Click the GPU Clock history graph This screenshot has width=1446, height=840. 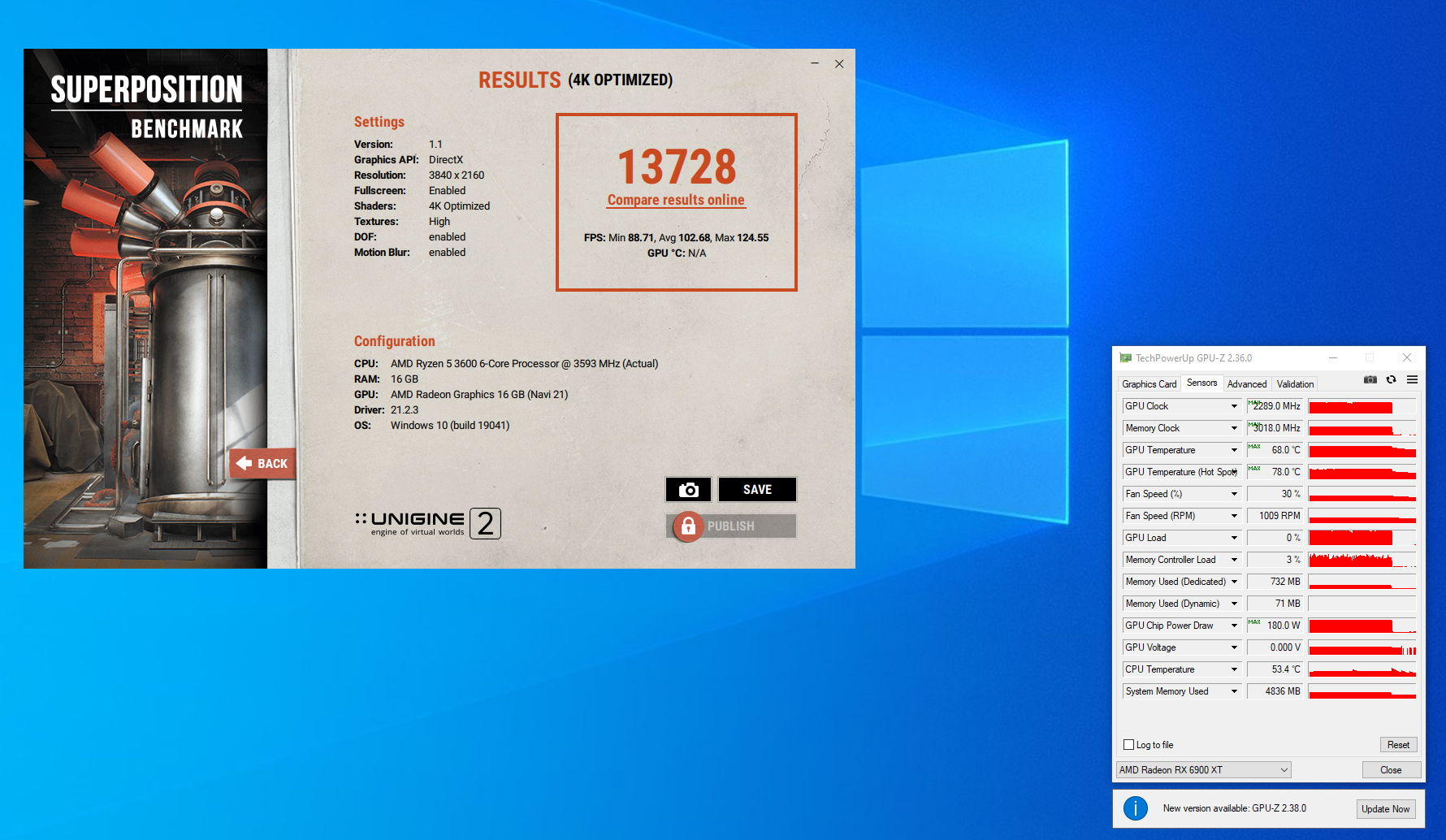coord(1362,406)
